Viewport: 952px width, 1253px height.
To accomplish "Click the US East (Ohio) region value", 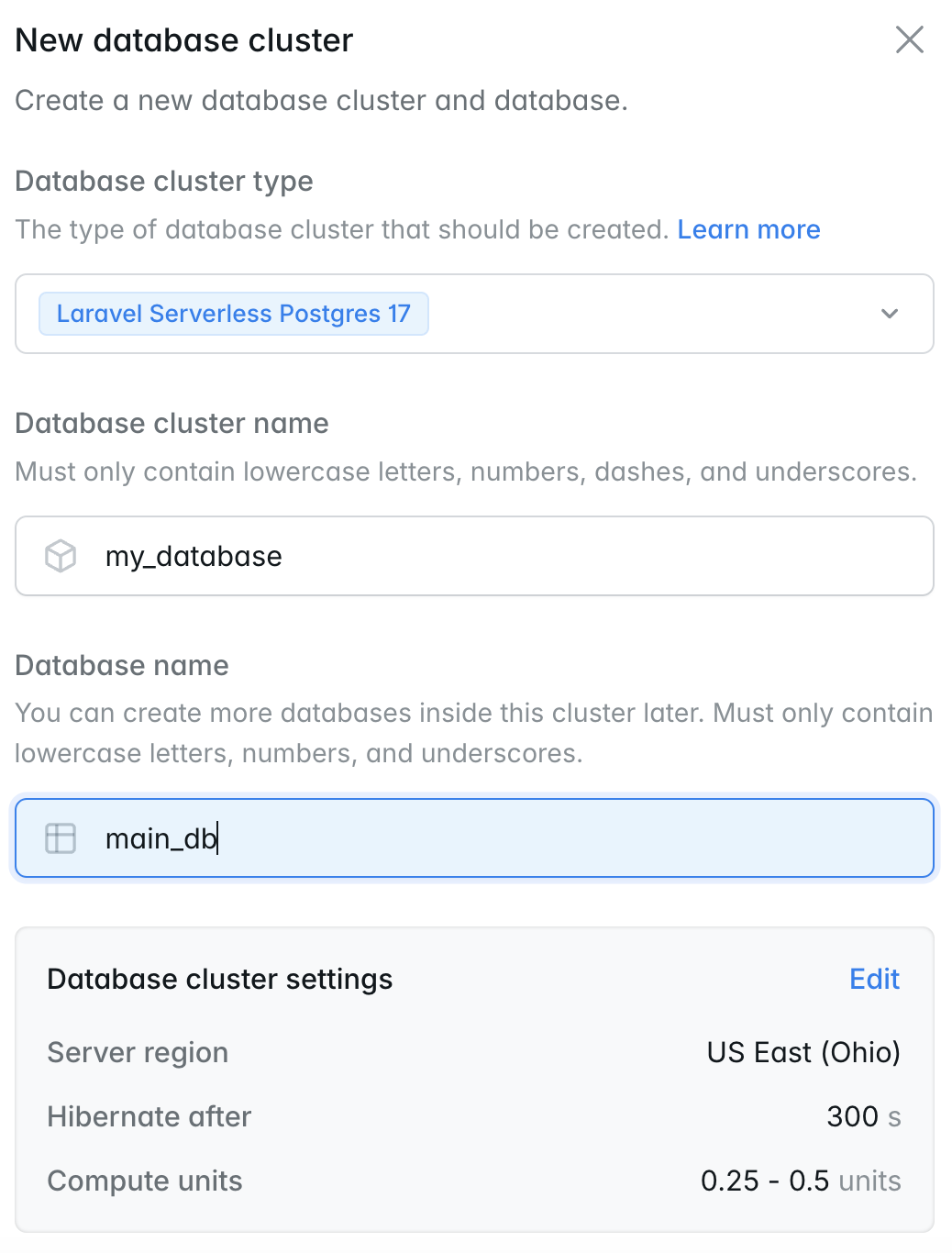I will pyautogui.click(x=803, y=1052).
